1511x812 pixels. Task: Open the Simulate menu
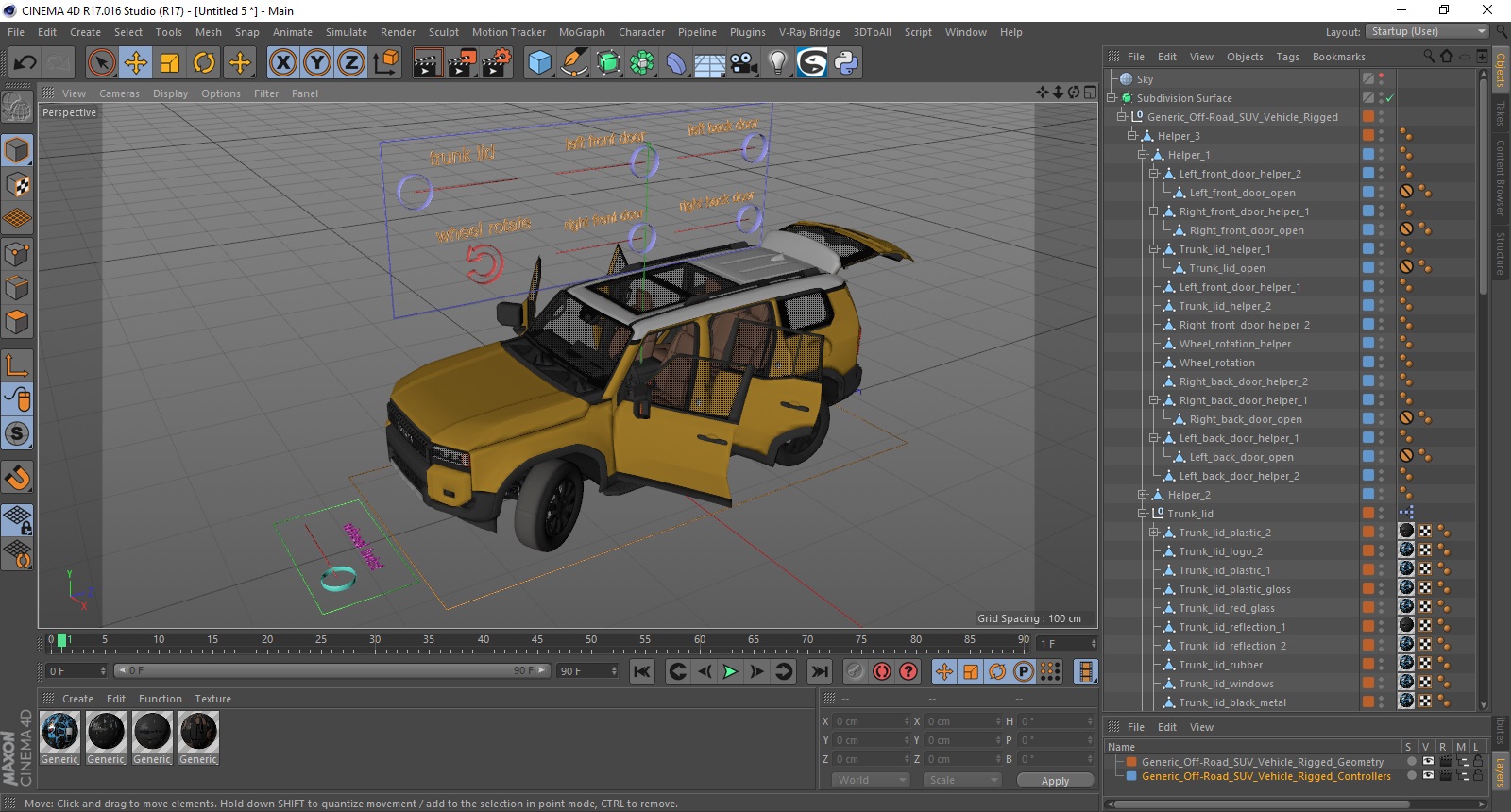coord(347,32)
